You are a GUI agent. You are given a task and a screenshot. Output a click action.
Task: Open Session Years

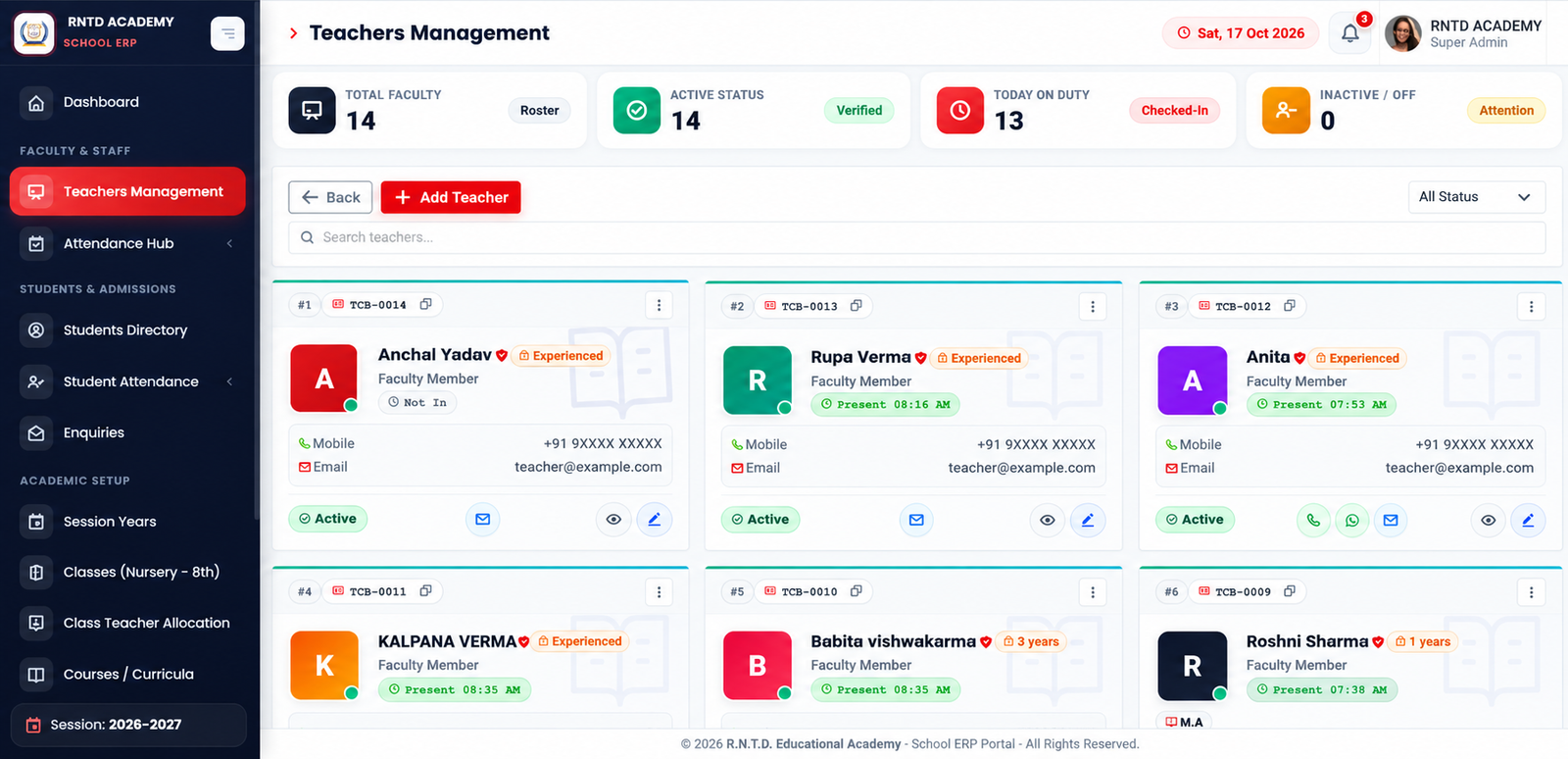127,522
